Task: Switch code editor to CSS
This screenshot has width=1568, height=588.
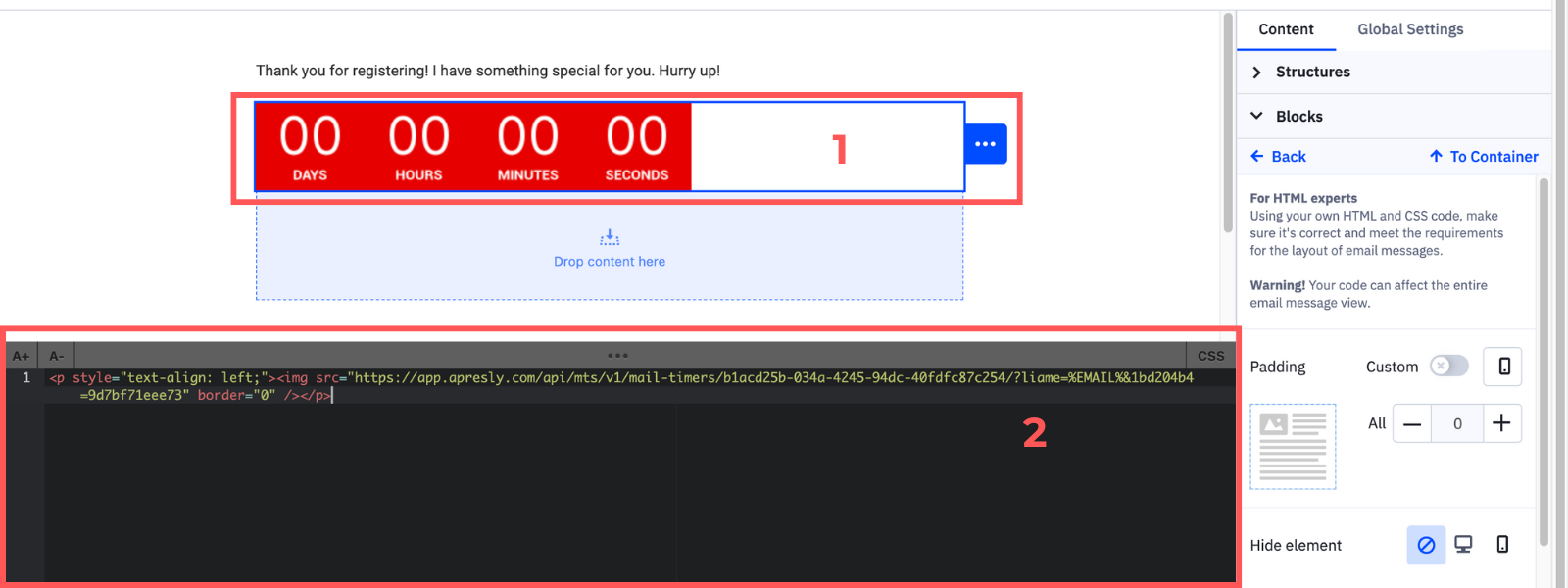Action: [x=1211, y=356]
